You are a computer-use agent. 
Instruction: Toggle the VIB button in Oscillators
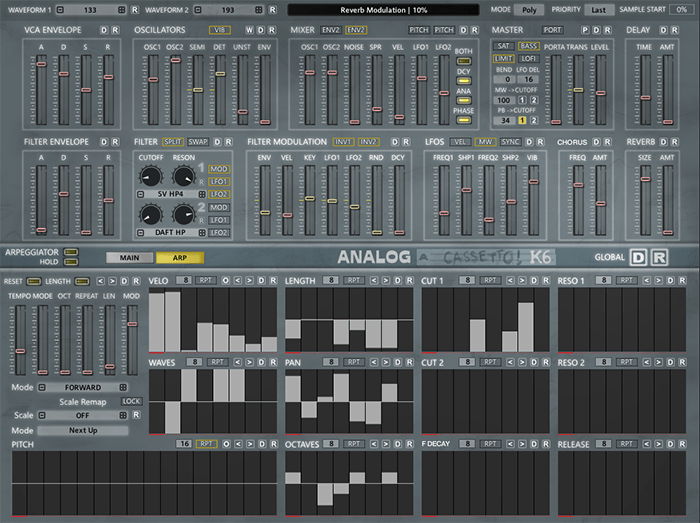(220, 30)
